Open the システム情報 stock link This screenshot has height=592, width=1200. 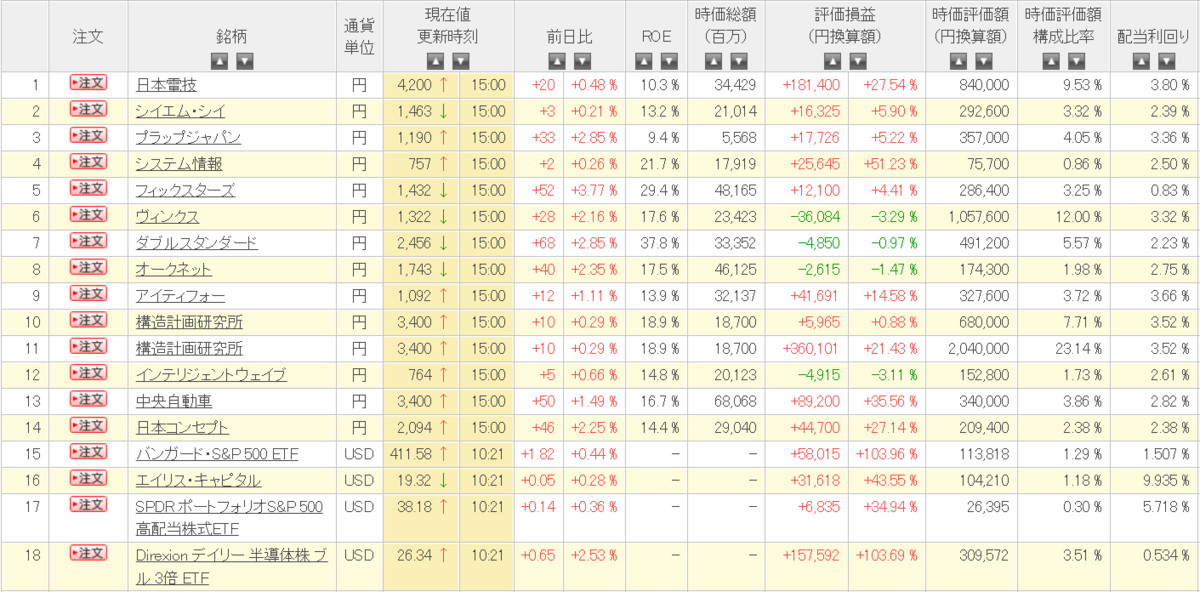coord(179,164)
